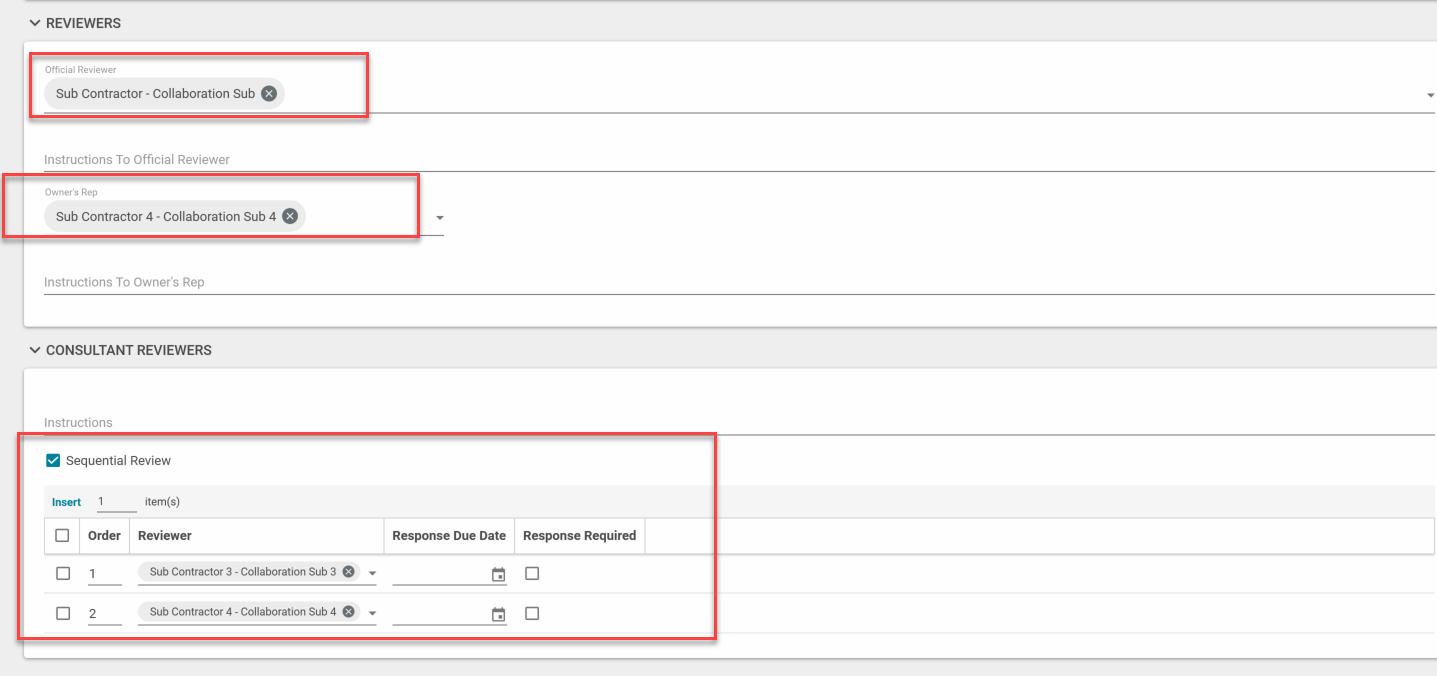Select all rows with header checkbox
The height and width of the screenshot is (676, 1437).
(63, 536)
